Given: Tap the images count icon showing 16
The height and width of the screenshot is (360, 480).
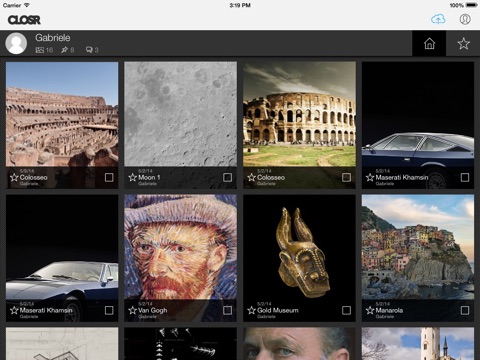Looking at the screenshot, I should (40, 50).
